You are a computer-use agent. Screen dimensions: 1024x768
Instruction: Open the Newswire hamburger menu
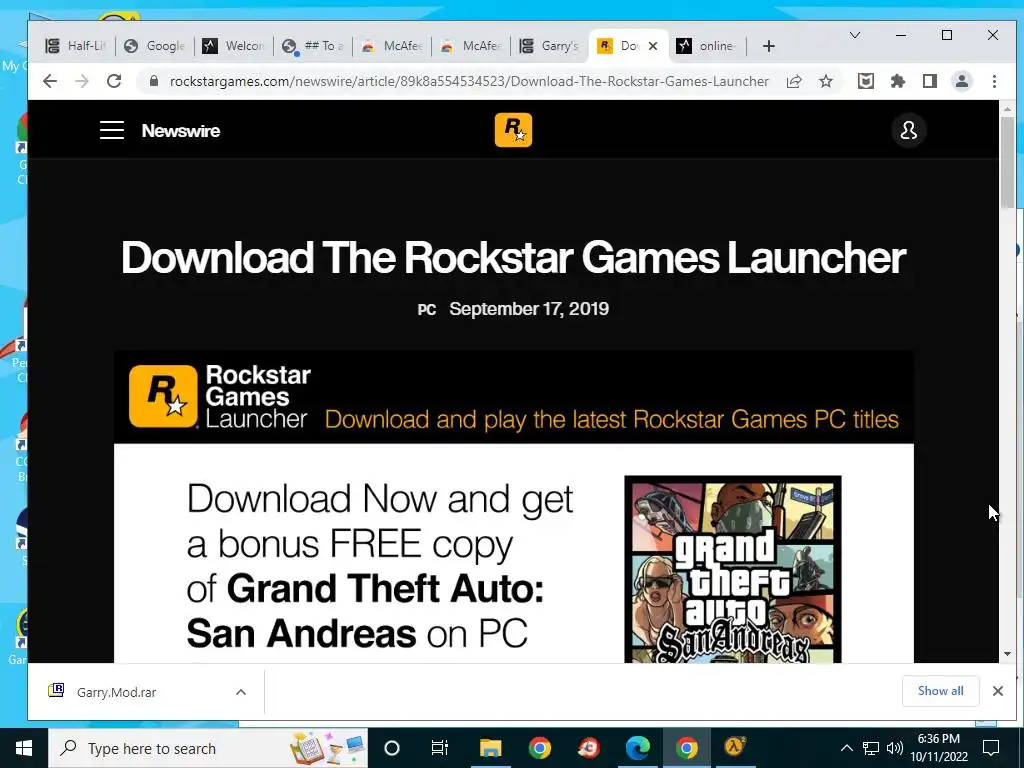[112, 130]
